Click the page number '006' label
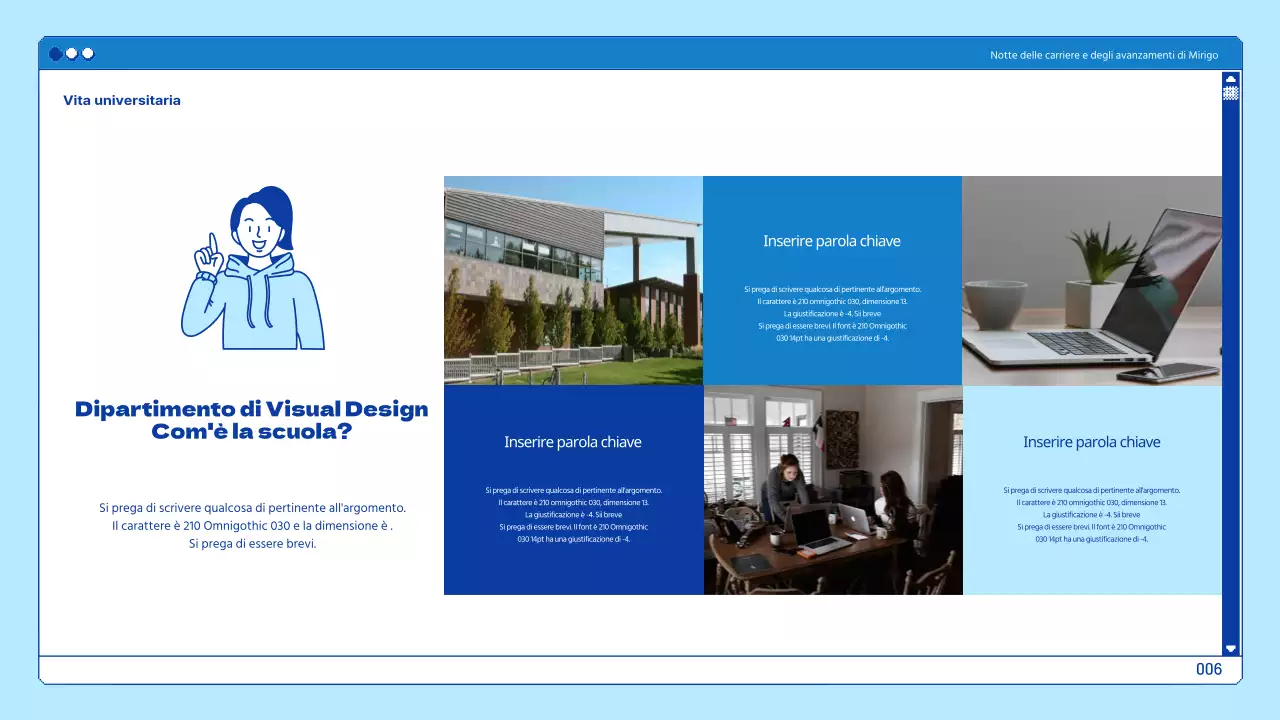Image resolution: width=1280 pixels, height=720 pixels. coord(1209,669)
